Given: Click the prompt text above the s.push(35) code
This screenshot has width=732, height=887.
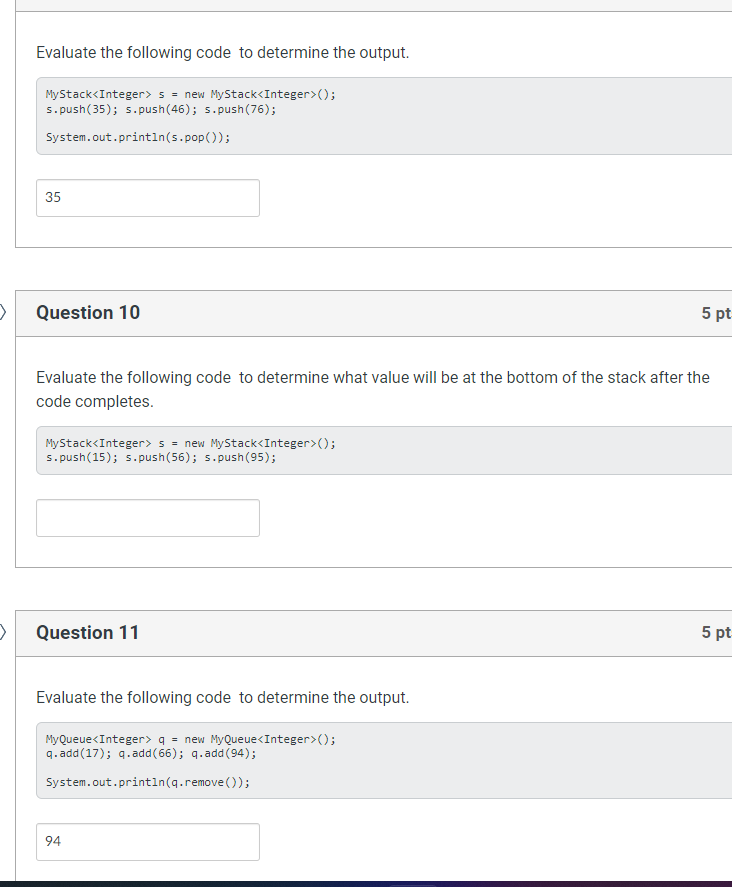Looking at the screenshot, I should coord(222,53).
